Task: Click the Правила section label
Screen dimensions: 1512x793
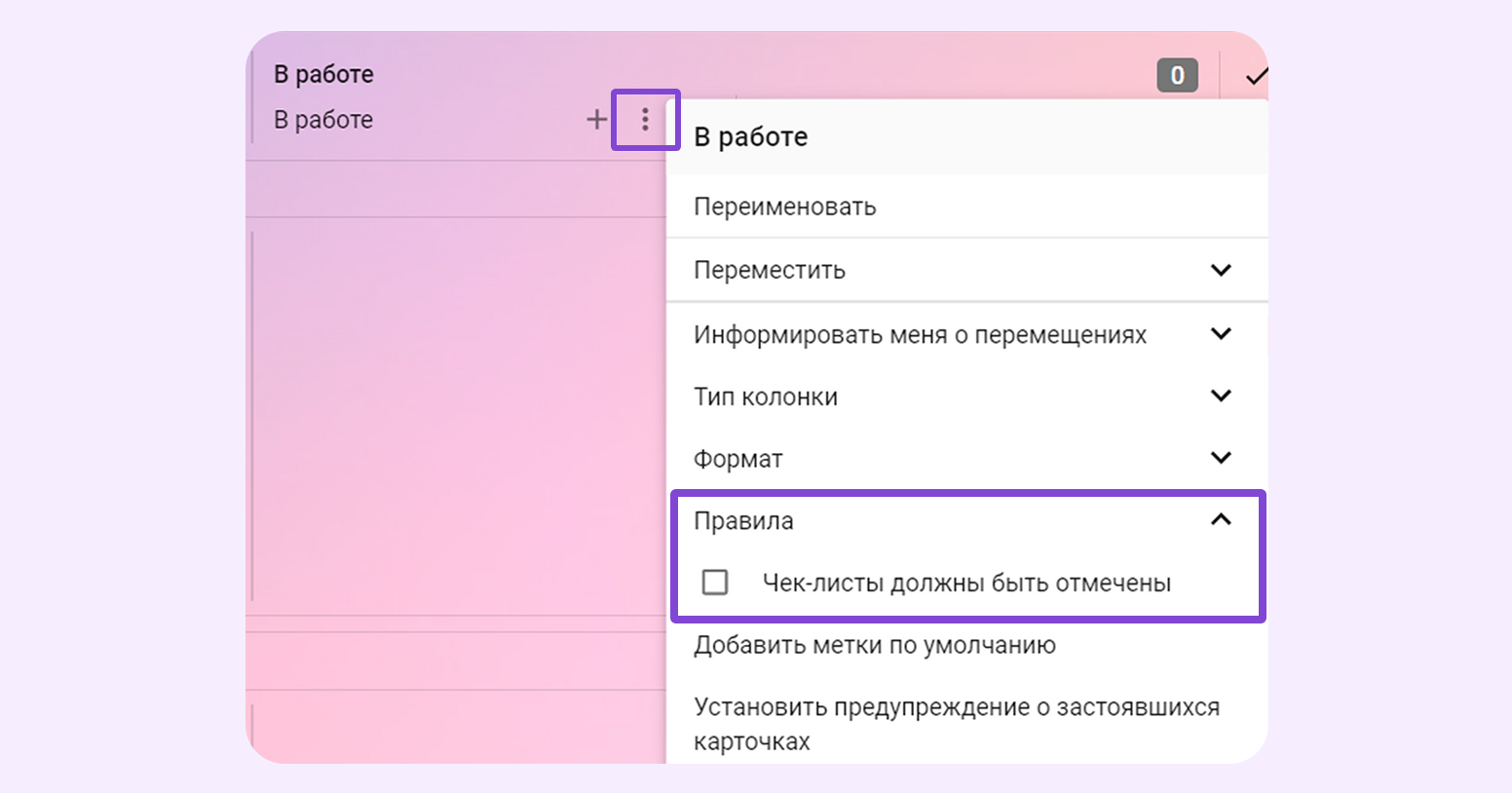Action: coord(743,521)
